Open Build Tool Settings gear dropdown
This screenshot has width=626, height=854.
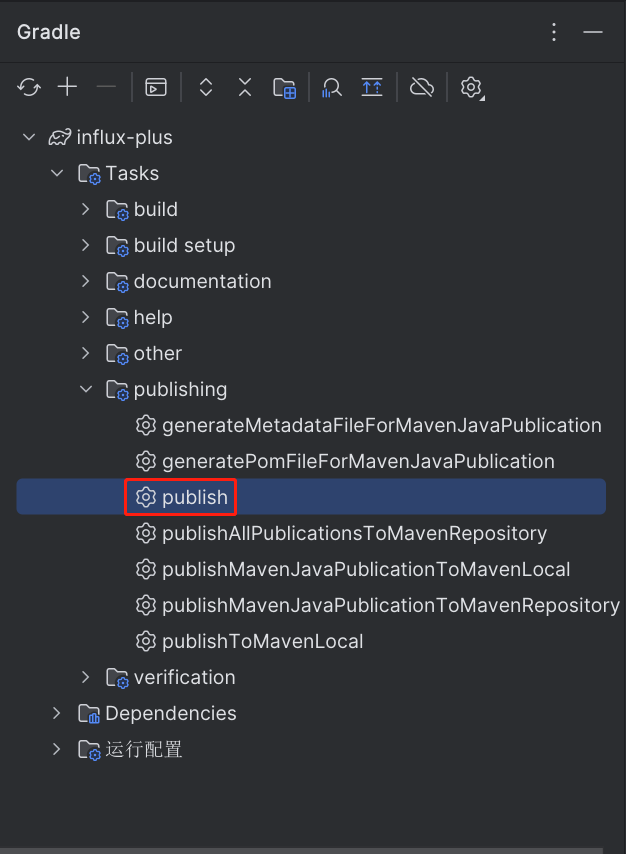(472, 88)
